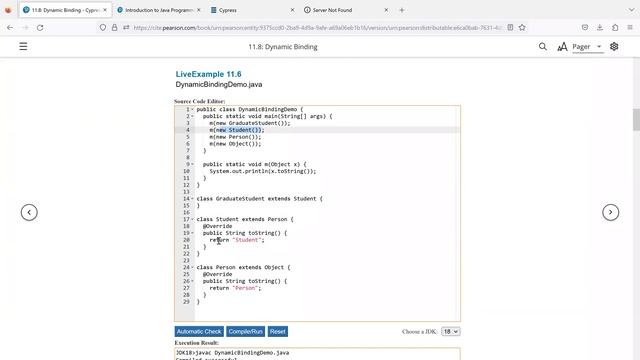Click in the Execution Result output box
This screenshot has height=360, width=640.
coord(317,354)
